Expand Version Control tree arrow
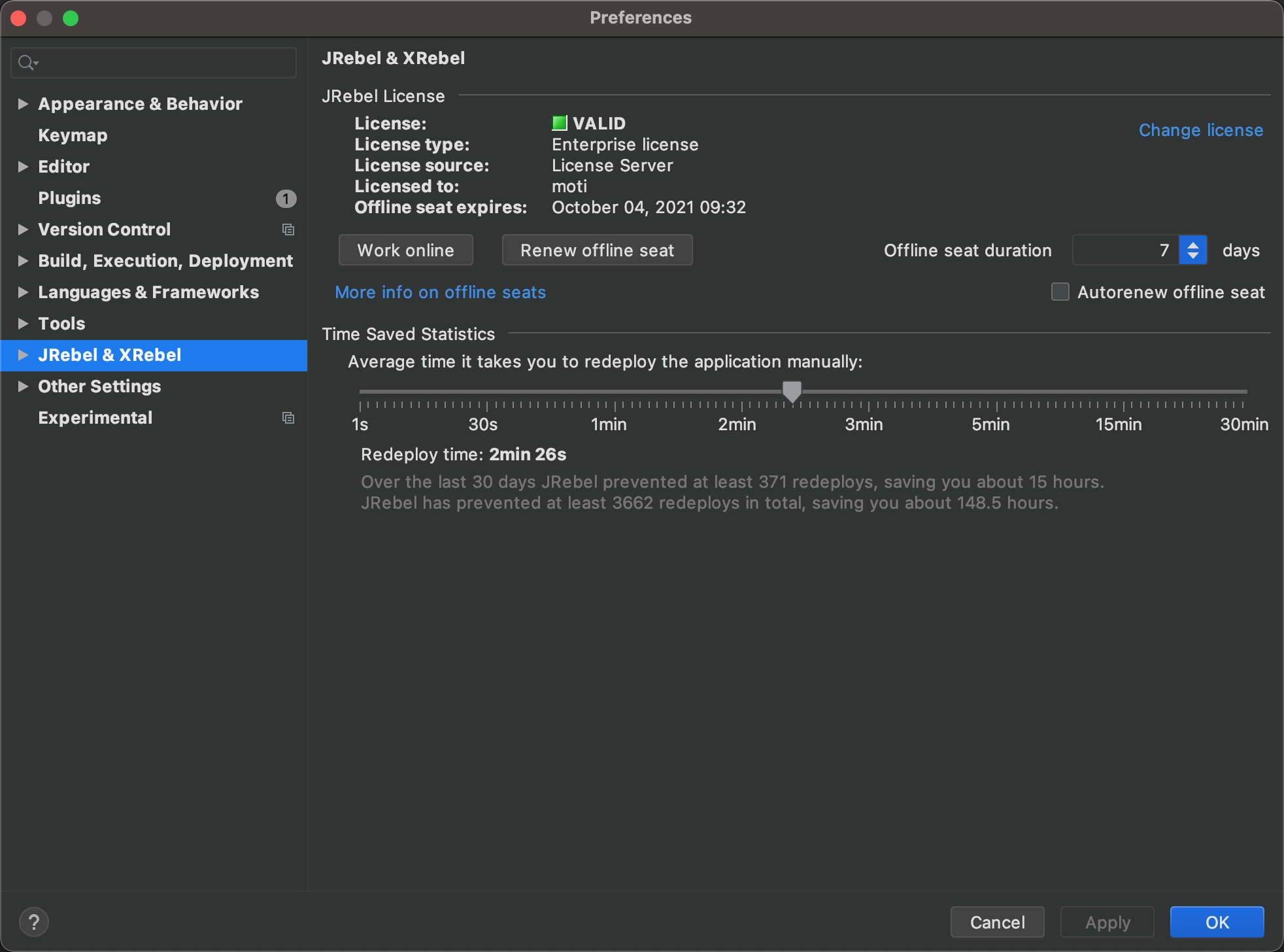Image resolution: width=1284 pixels, height=952 pixels. coord(23,229)
